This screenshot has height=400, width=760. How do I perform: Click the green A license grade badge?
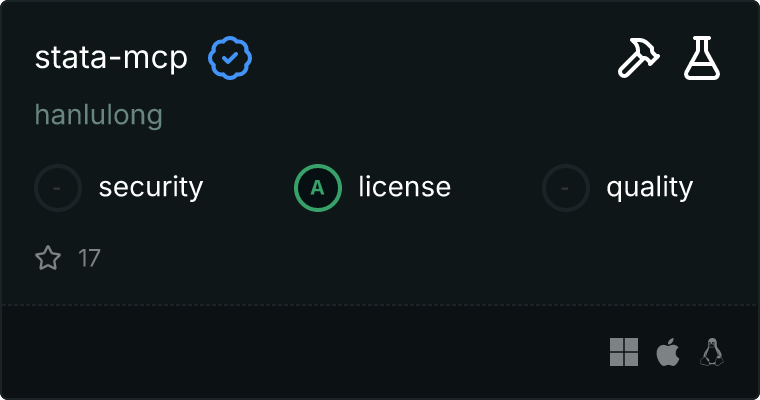click(318, 187)
